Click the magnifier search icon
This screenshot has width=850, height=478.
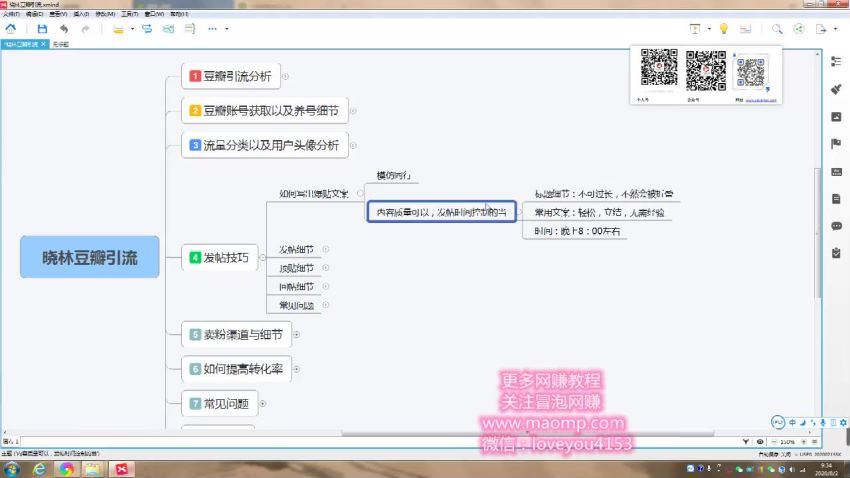click(777, 29)
